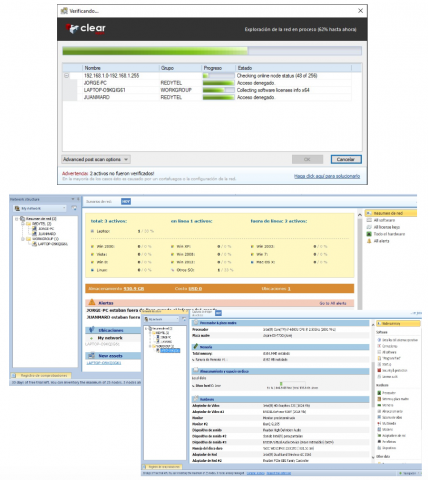Image resolution: width=428 pixels, height=480 pixels.
Task: Click the Clear logo in dialog header
Action: (x=86, y=29)
